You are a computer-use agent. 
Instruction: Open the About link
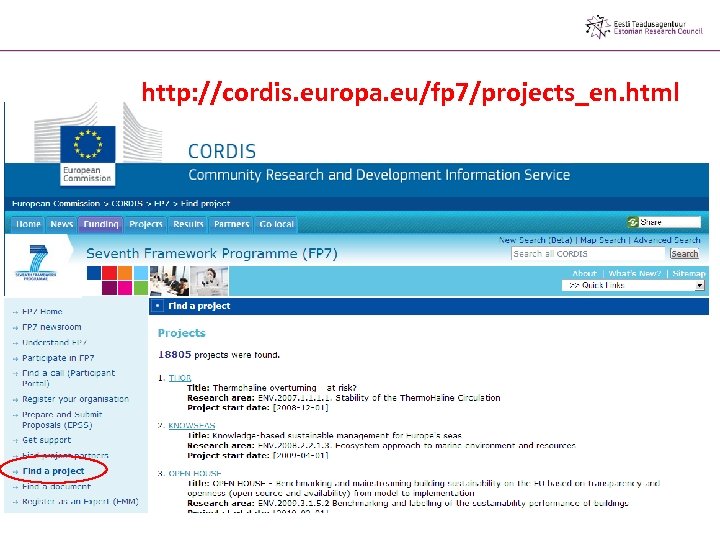(x=584, y=274)
